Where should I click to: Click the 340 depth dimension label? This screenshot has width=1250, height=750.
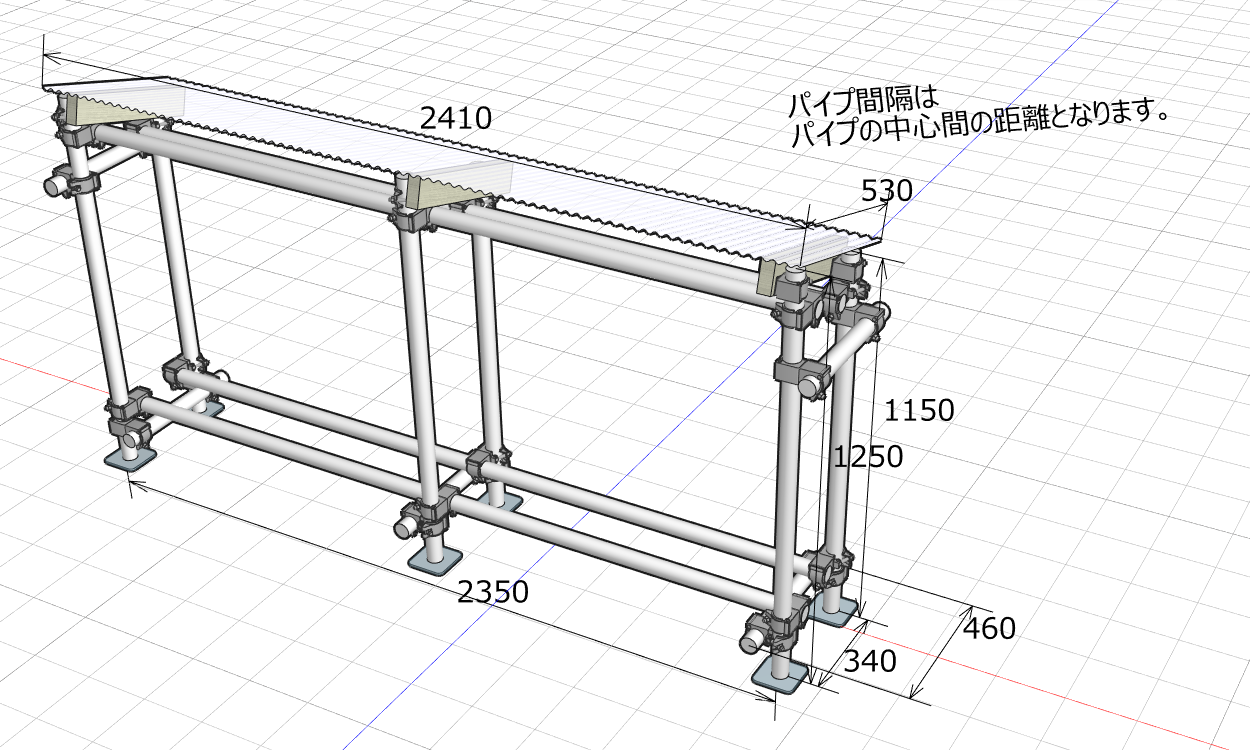[870, 661]
